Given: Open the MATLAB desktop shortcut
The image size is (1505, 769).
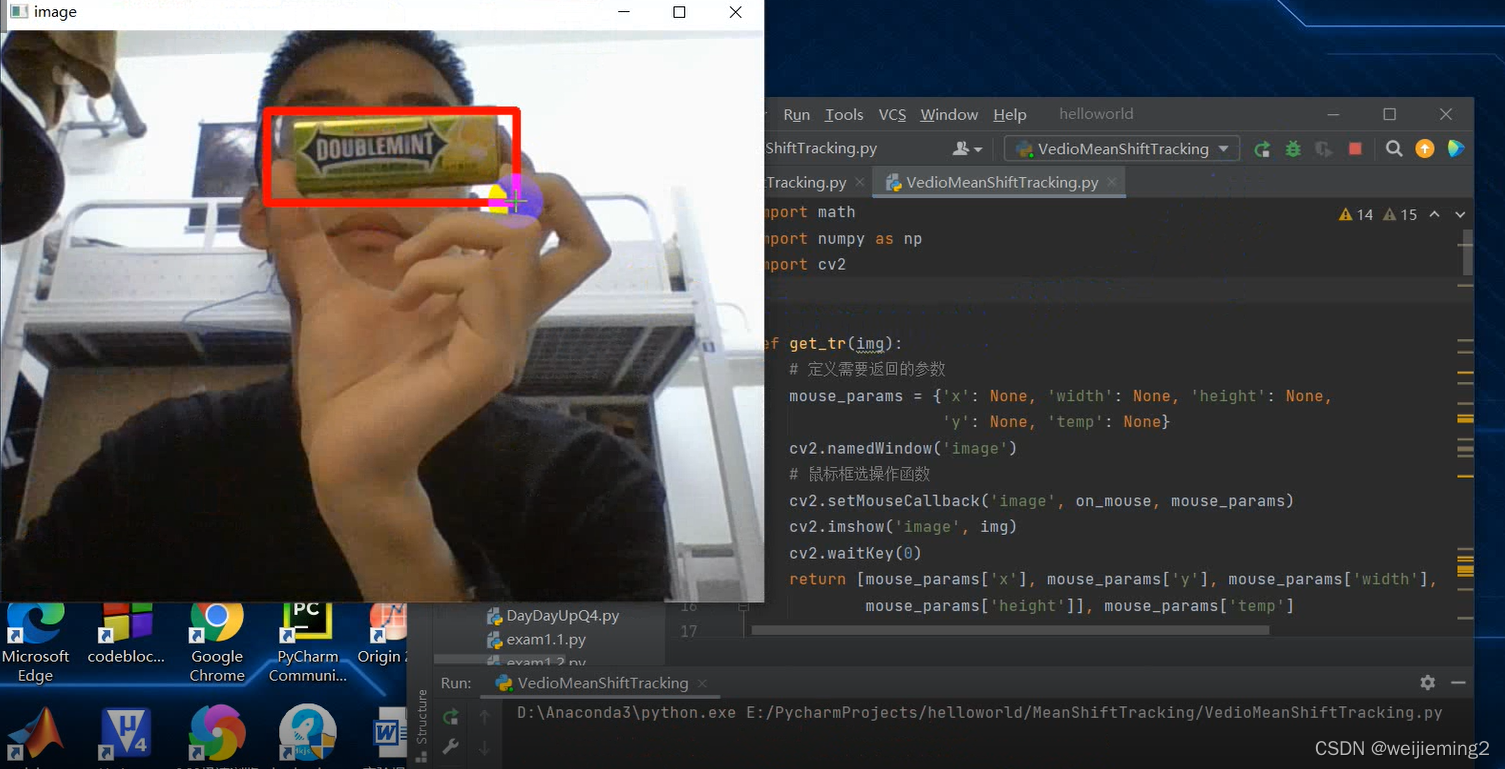Looking at the screenshot, I should [36, 735].
